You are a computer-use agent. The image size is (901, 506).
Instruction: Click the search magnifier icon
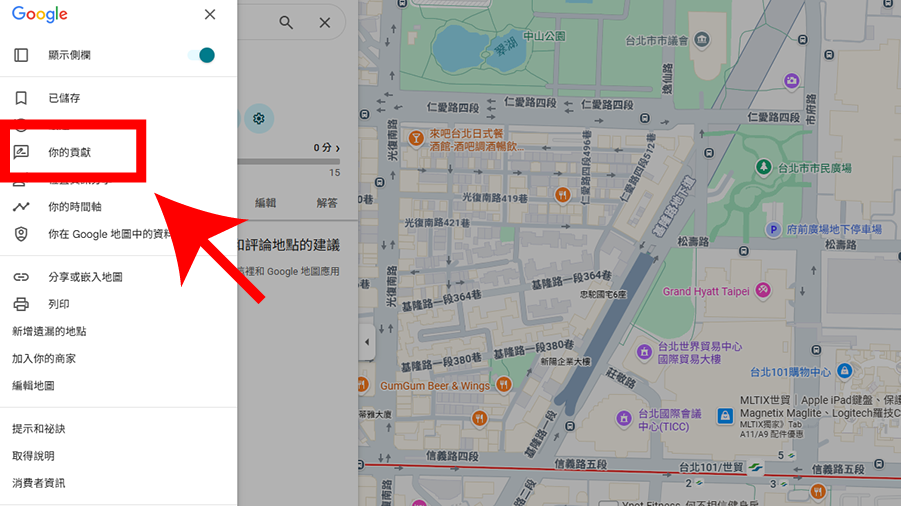tap(287, 22)
